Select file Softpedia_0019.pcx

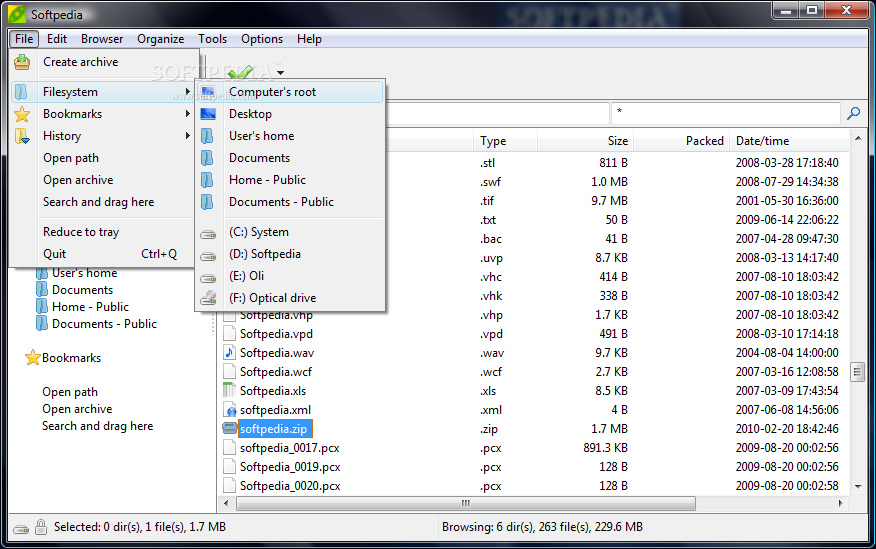pyautogui.click(x=290, y=467)
